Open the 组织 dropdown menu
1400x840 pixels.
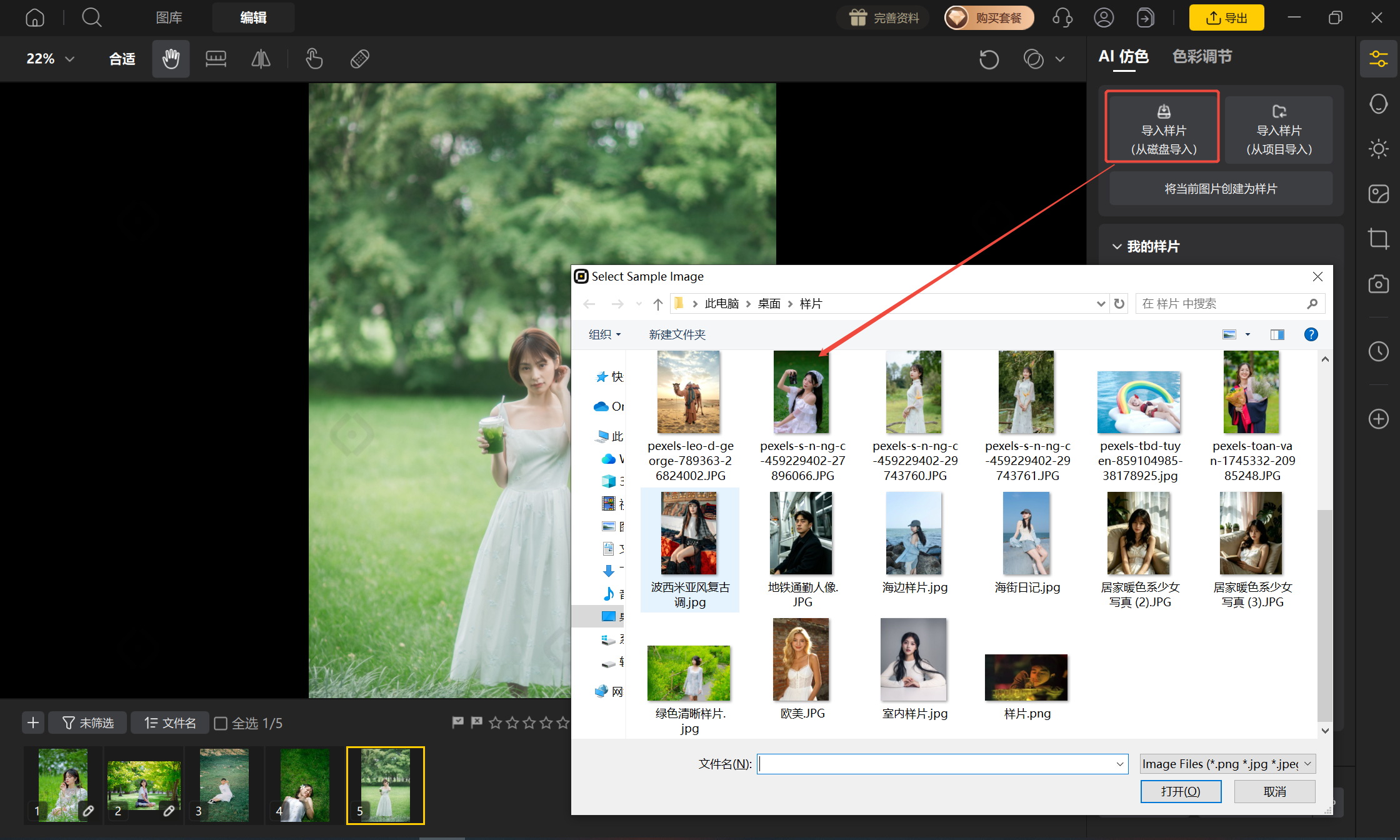[x=604, y=334]
